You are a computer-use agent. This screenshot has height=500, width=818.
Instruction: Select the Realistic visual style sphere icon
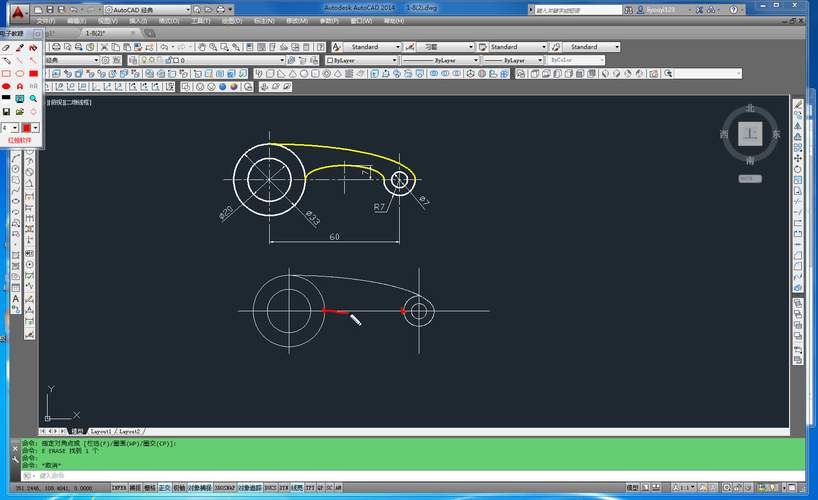click(x=223, y=87)
